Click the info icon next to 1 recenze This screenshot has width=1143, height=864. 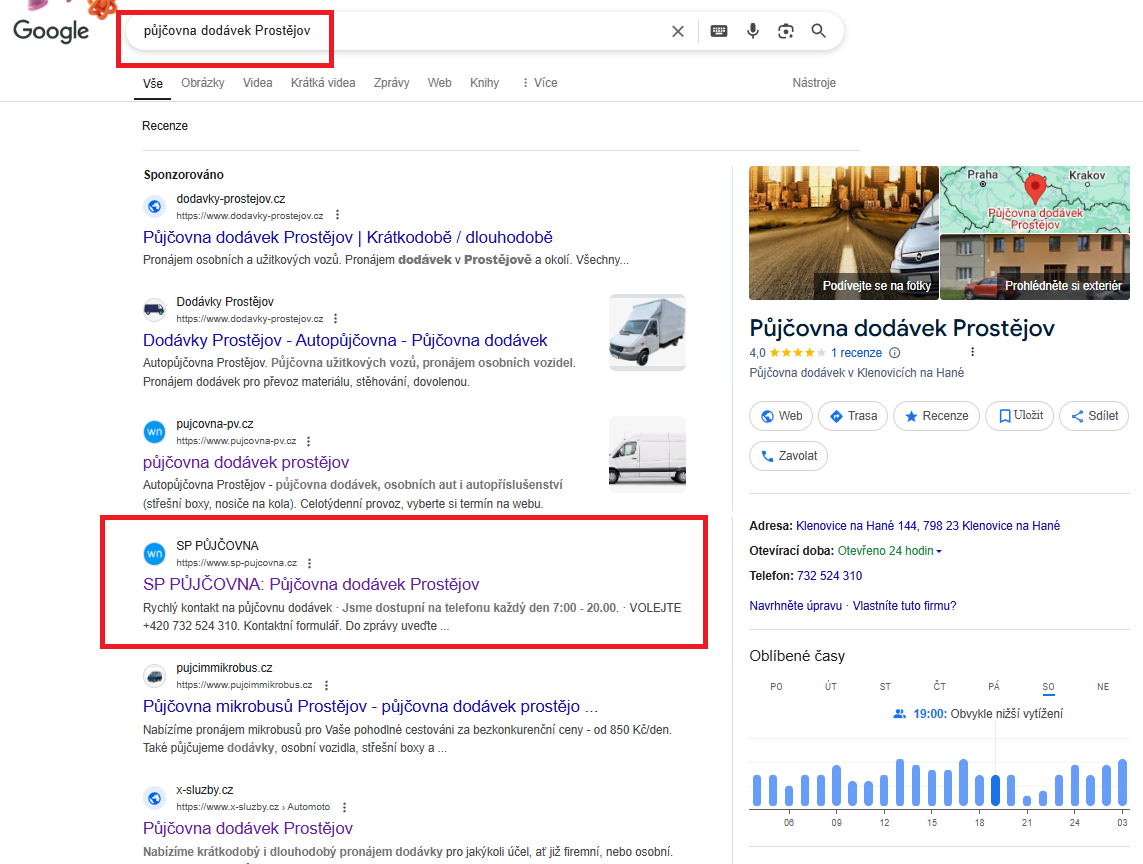pyautogui.click(x=894, y=353)
